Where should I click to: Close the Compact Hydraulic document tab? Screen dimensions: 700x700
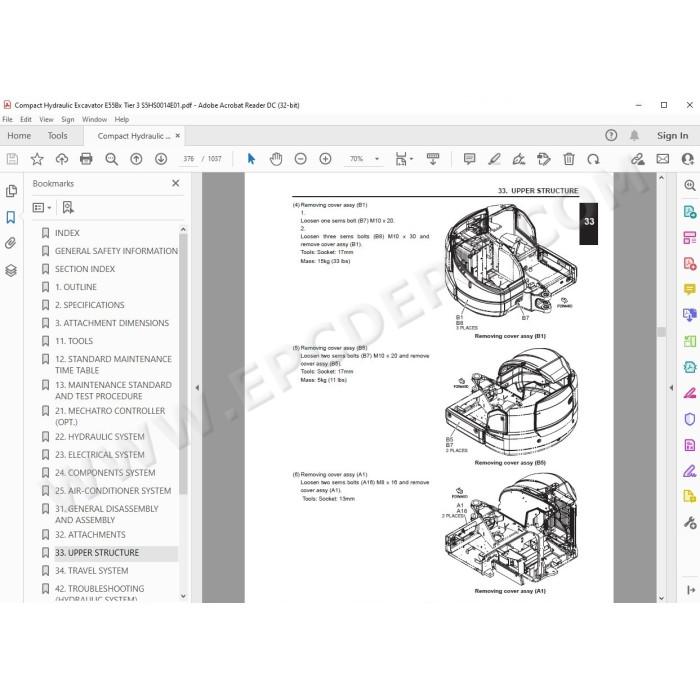tap(178, 136)
